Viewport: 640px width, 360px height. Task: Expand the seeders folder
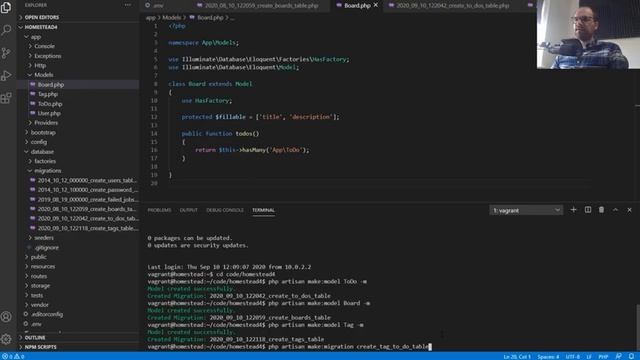(78, 238)
